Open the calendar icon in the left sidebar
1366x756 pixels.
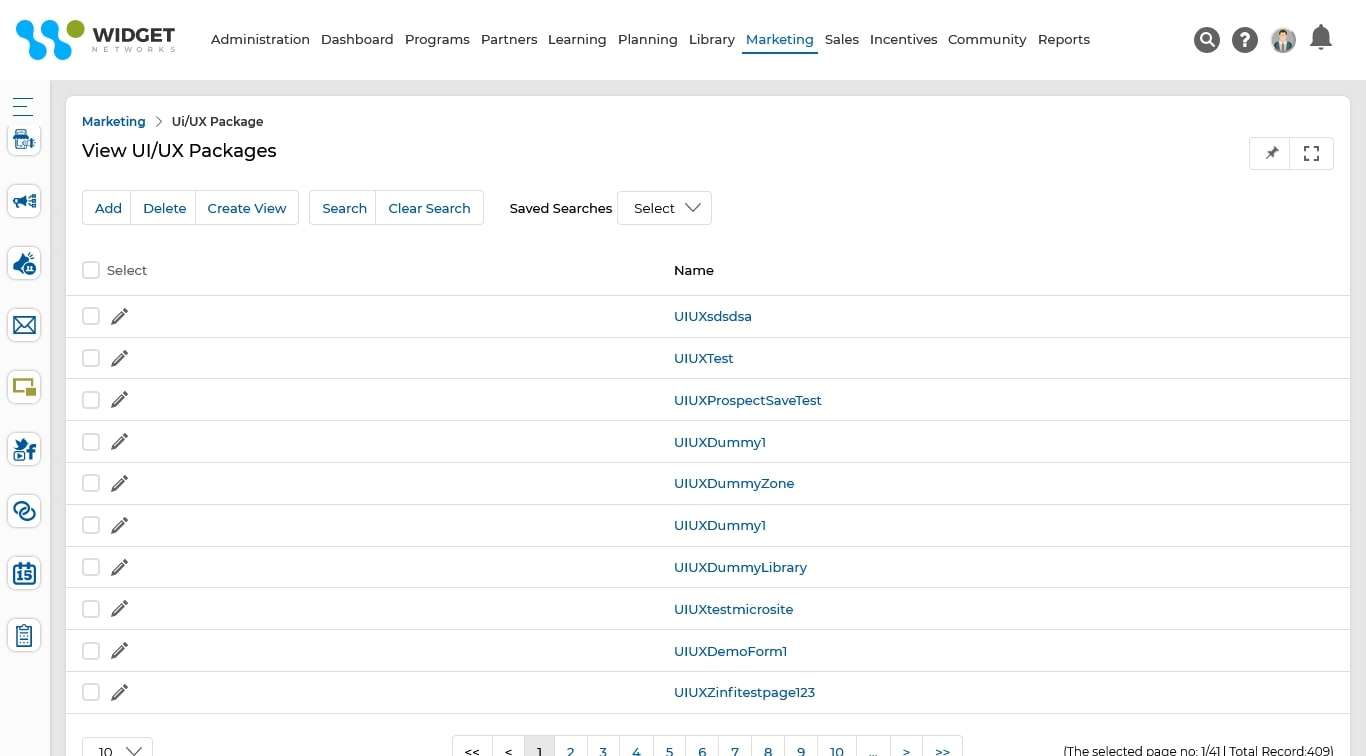[24, 573]
